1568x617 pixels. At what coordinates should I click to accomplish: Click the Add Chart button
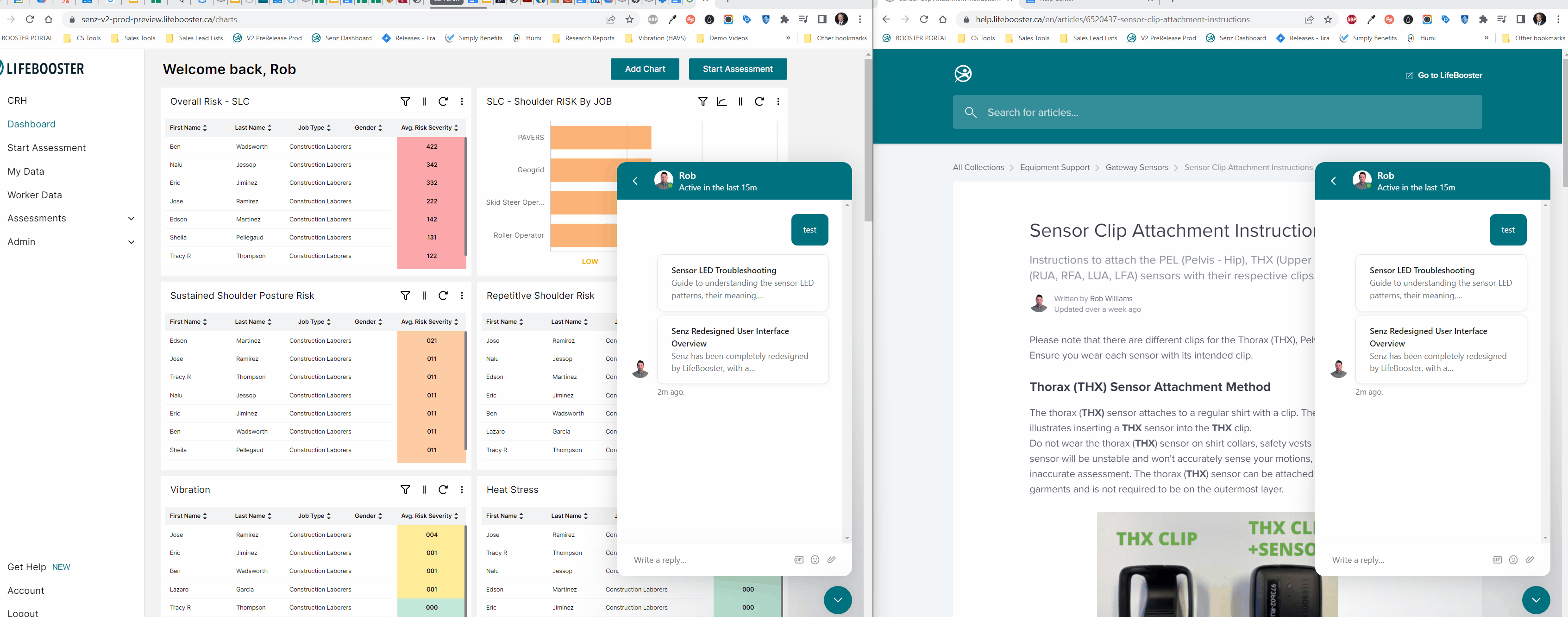click(645, 69)
